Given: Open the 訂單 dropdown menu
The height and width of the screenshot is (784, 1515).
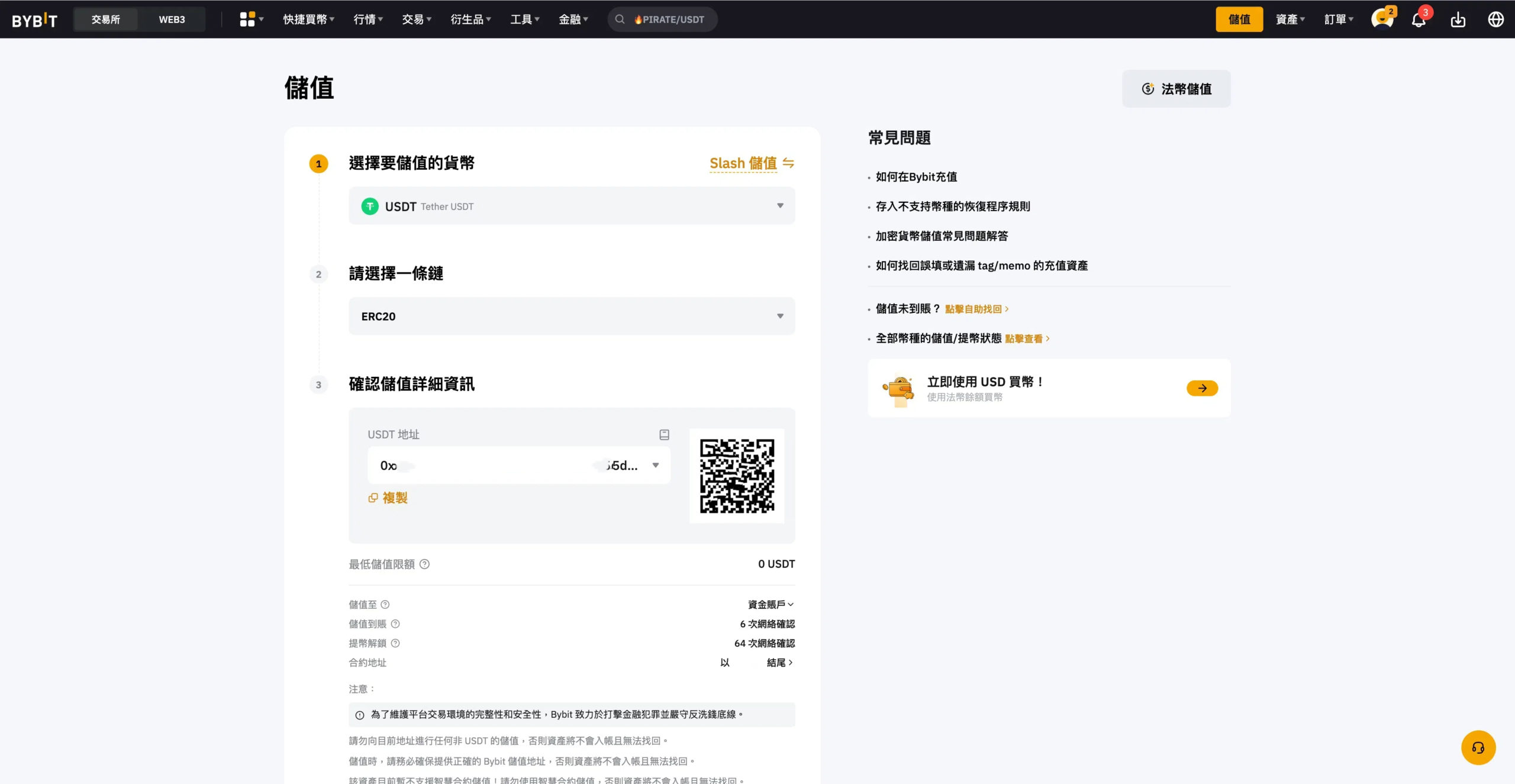Looking at the screenshot, I should (1339, 20).
